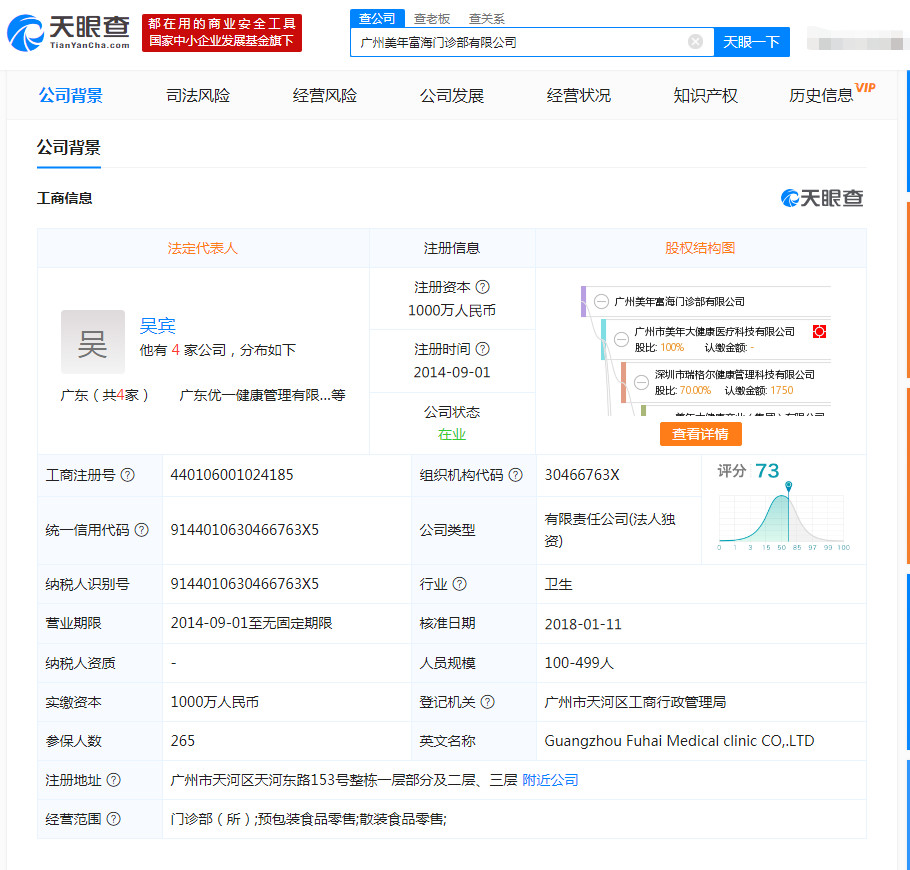This screenshot has height=870, width=910.
Task: Click the 工商信息 section heading
Action: pos(64,198)
